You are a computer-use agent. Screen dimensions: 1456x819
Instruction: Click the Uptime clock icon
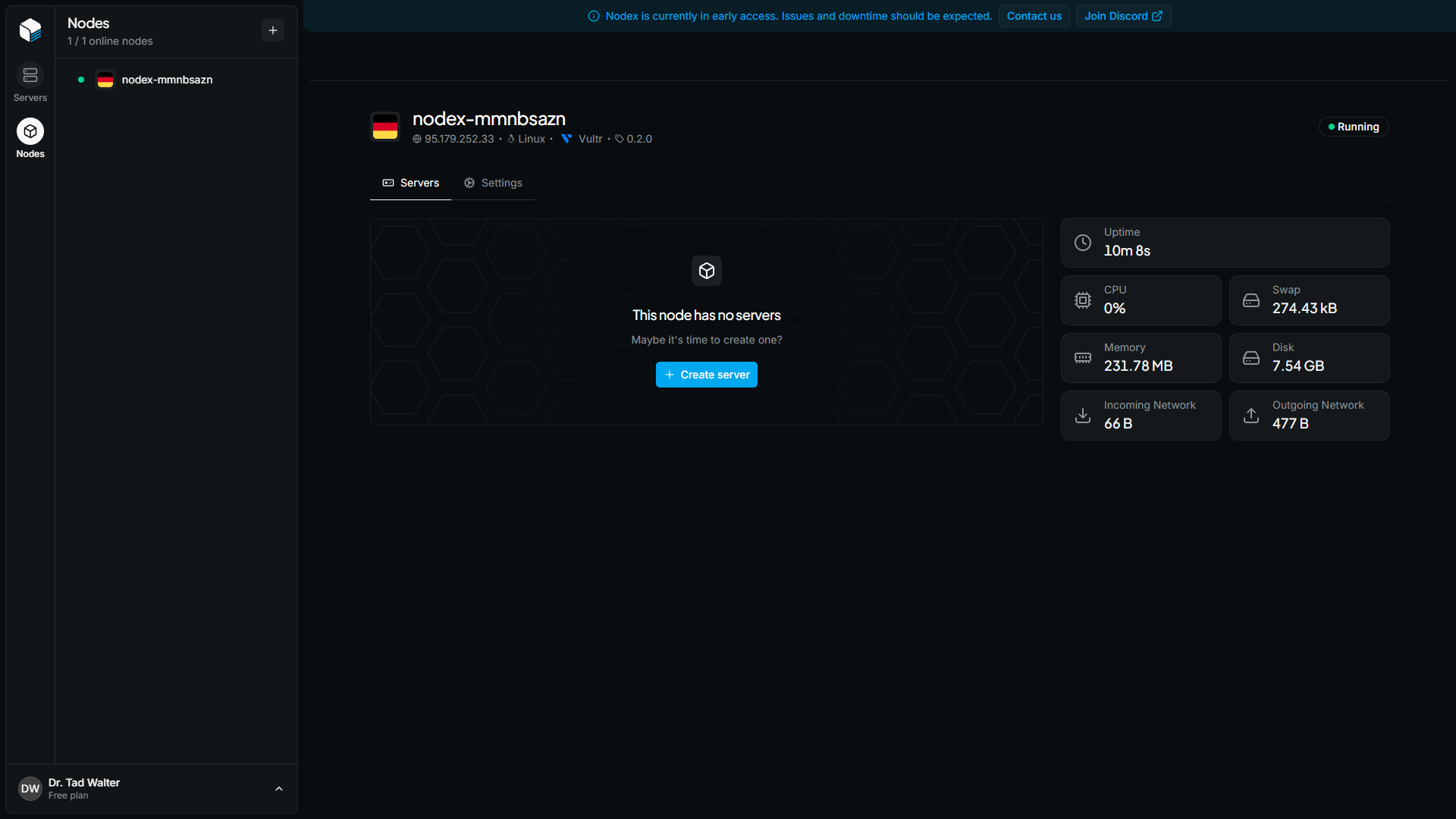1083,243
